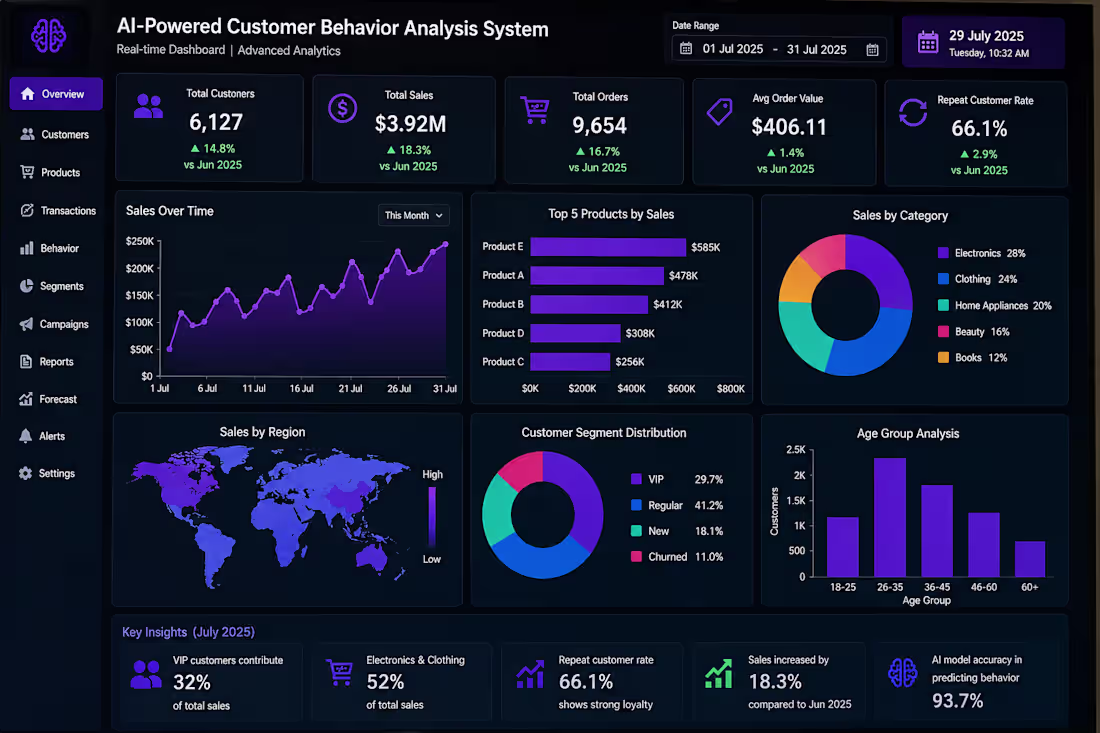Click the Electronics legend color swatch
Image resolution: width=1100 pixels, height=733 pixels.
[x=943, y=253]
